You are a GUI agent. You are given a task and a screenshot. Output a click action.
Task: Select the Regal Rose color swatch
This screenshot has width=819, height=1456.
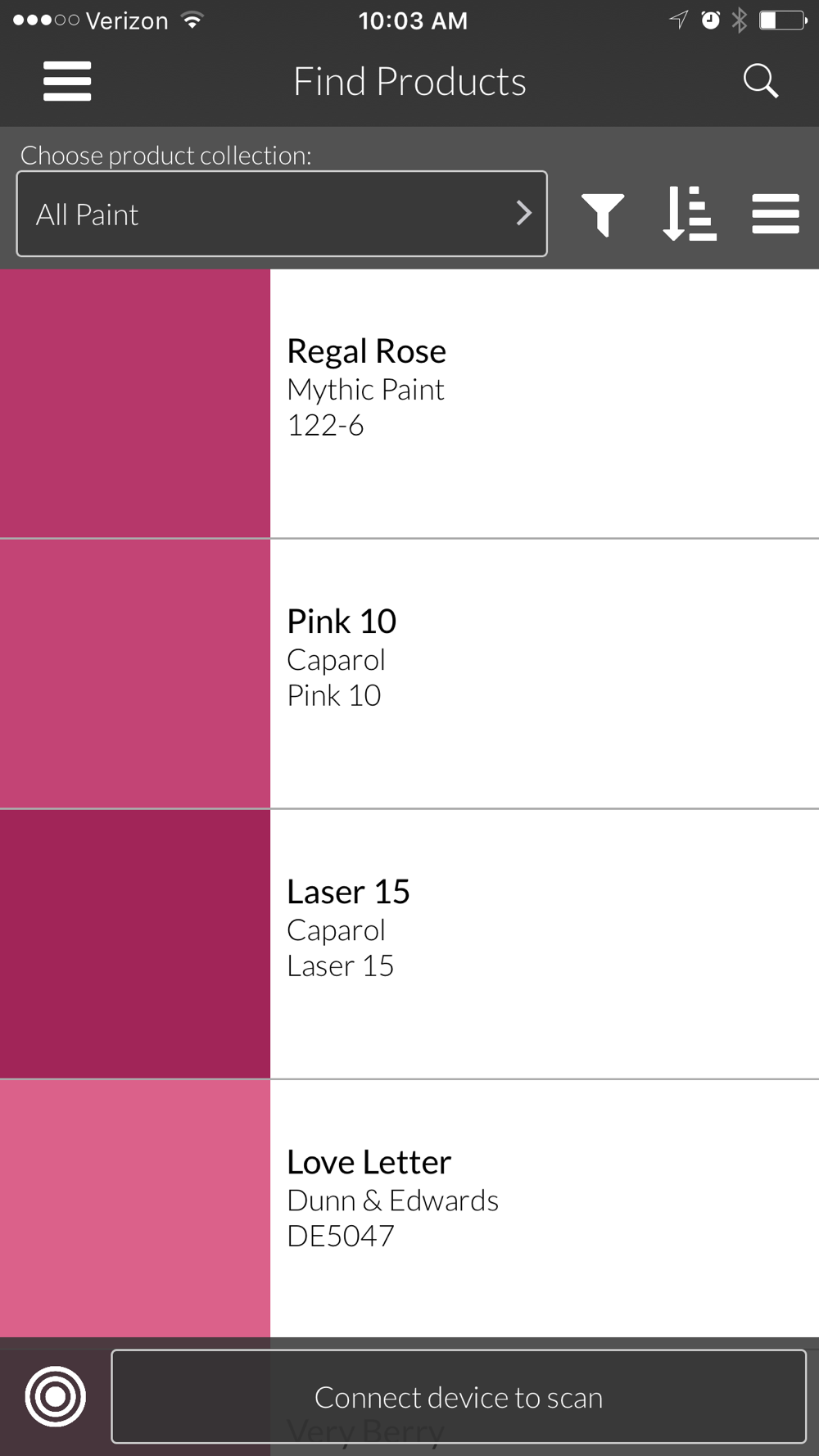coord(135,404)
